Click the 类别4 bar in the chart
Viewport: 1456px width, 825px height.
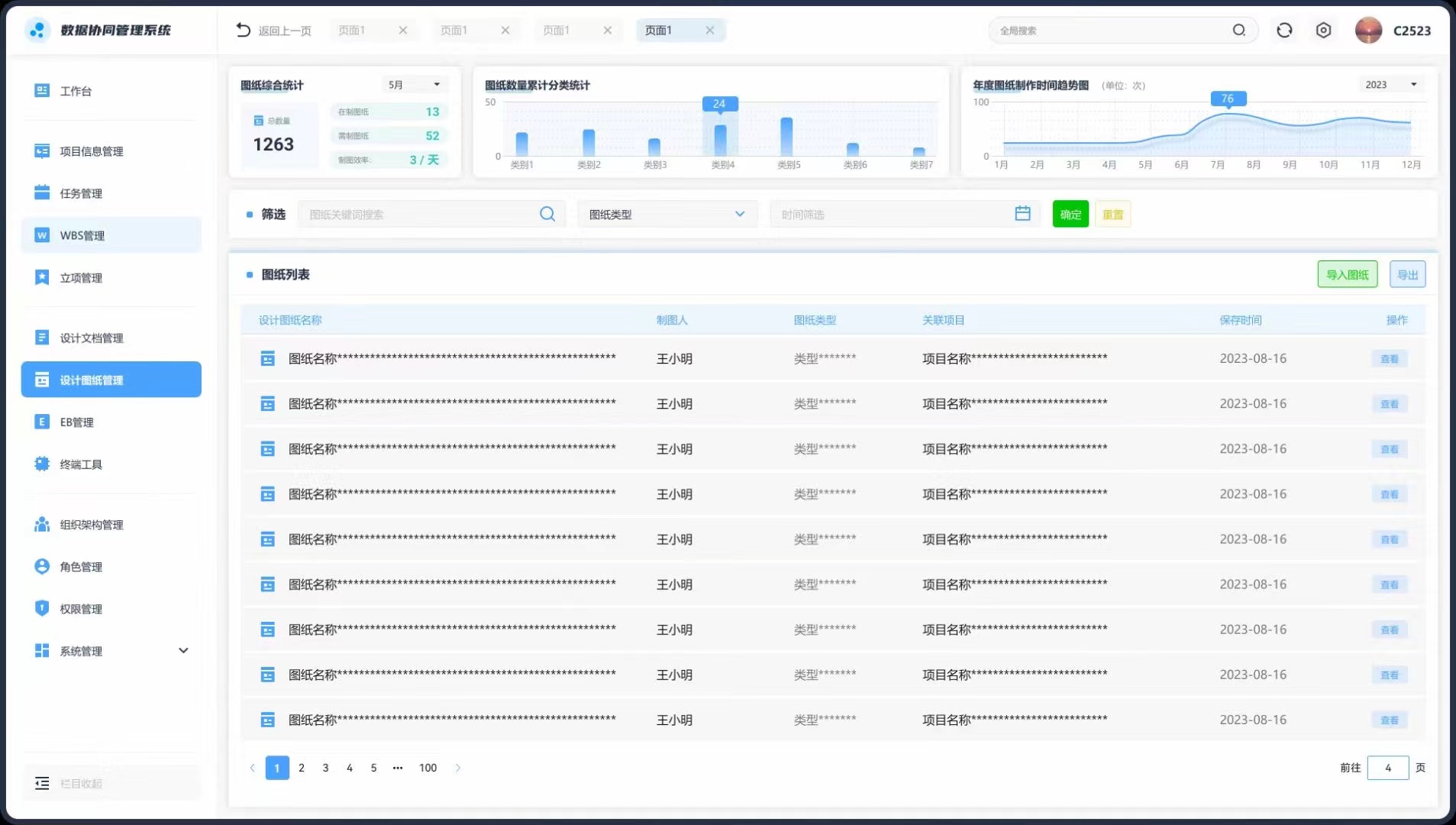point(720,140)
